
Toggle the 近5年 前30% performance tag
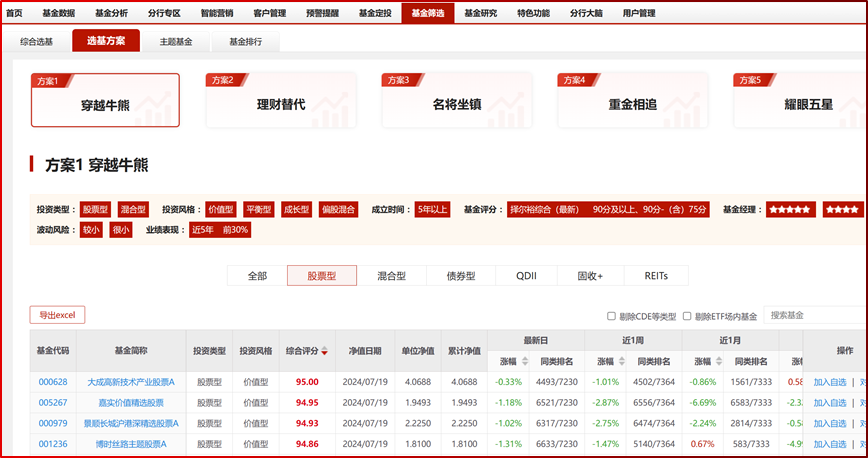pos(220,230)
